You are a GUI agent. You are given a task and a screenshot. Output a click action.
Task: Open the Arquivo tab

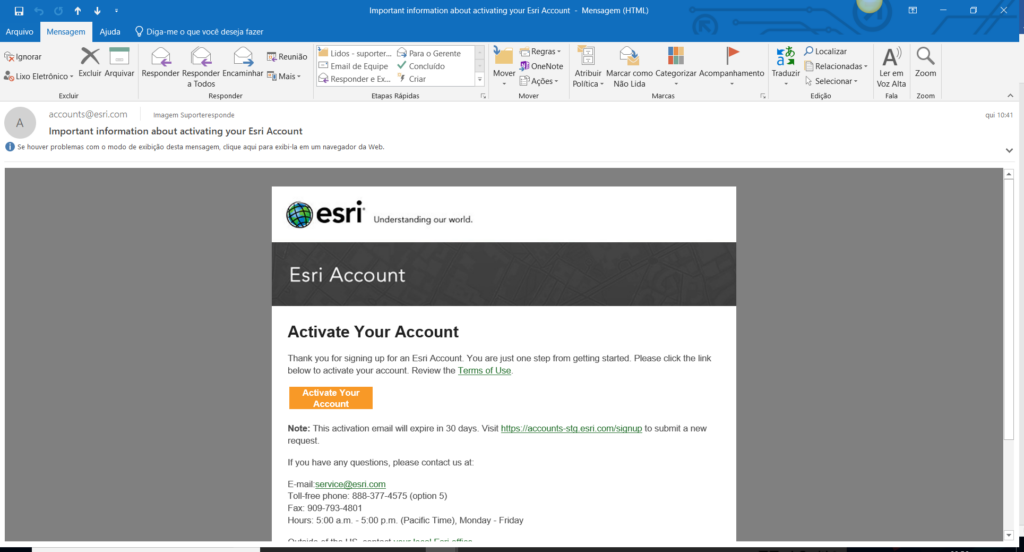(20, 31)
